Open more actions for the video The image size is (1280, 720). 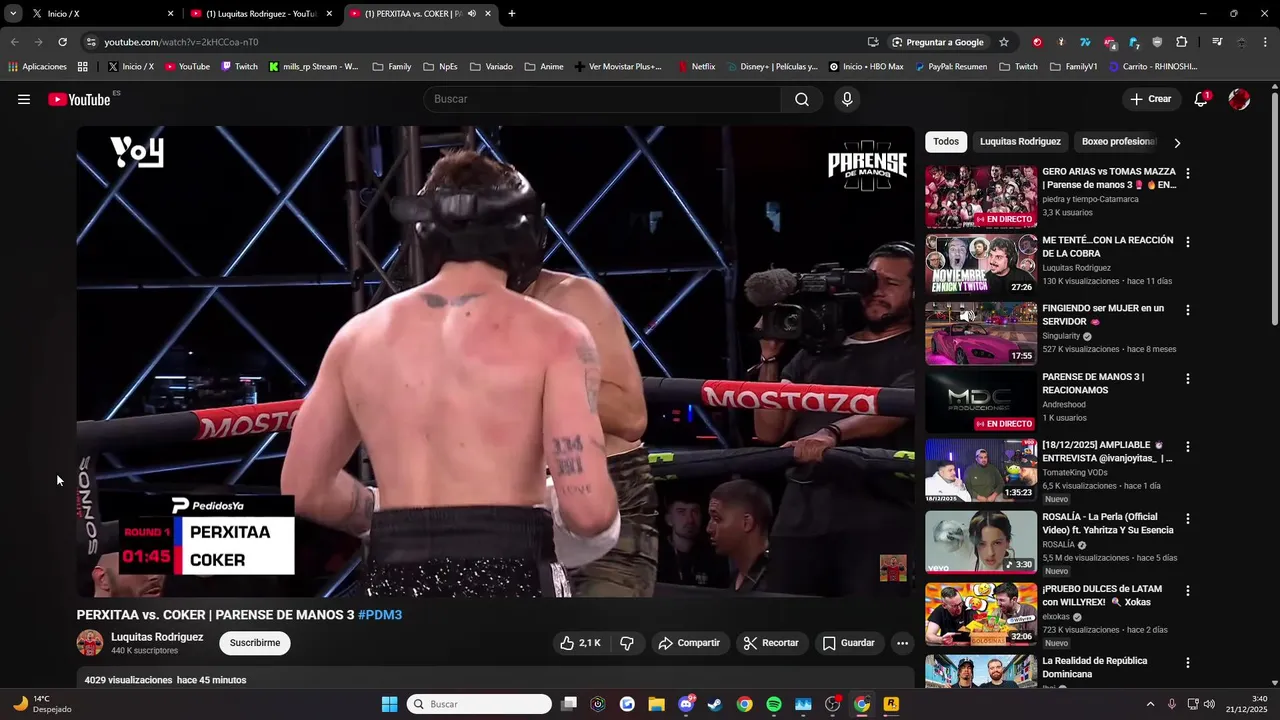pos(902,643)
